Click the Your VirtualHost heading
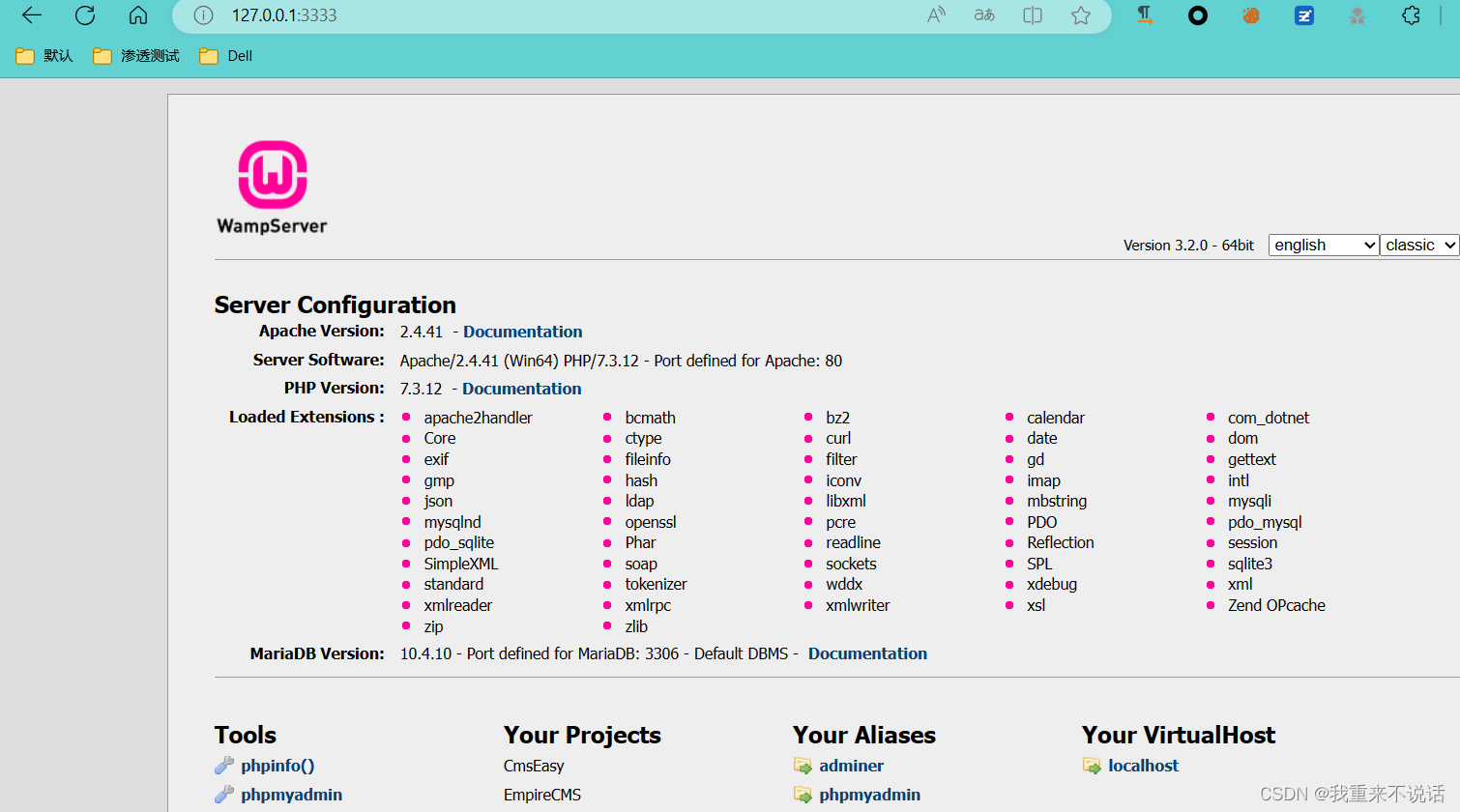Viewport: 1460px width, 812px height. 1179,735
